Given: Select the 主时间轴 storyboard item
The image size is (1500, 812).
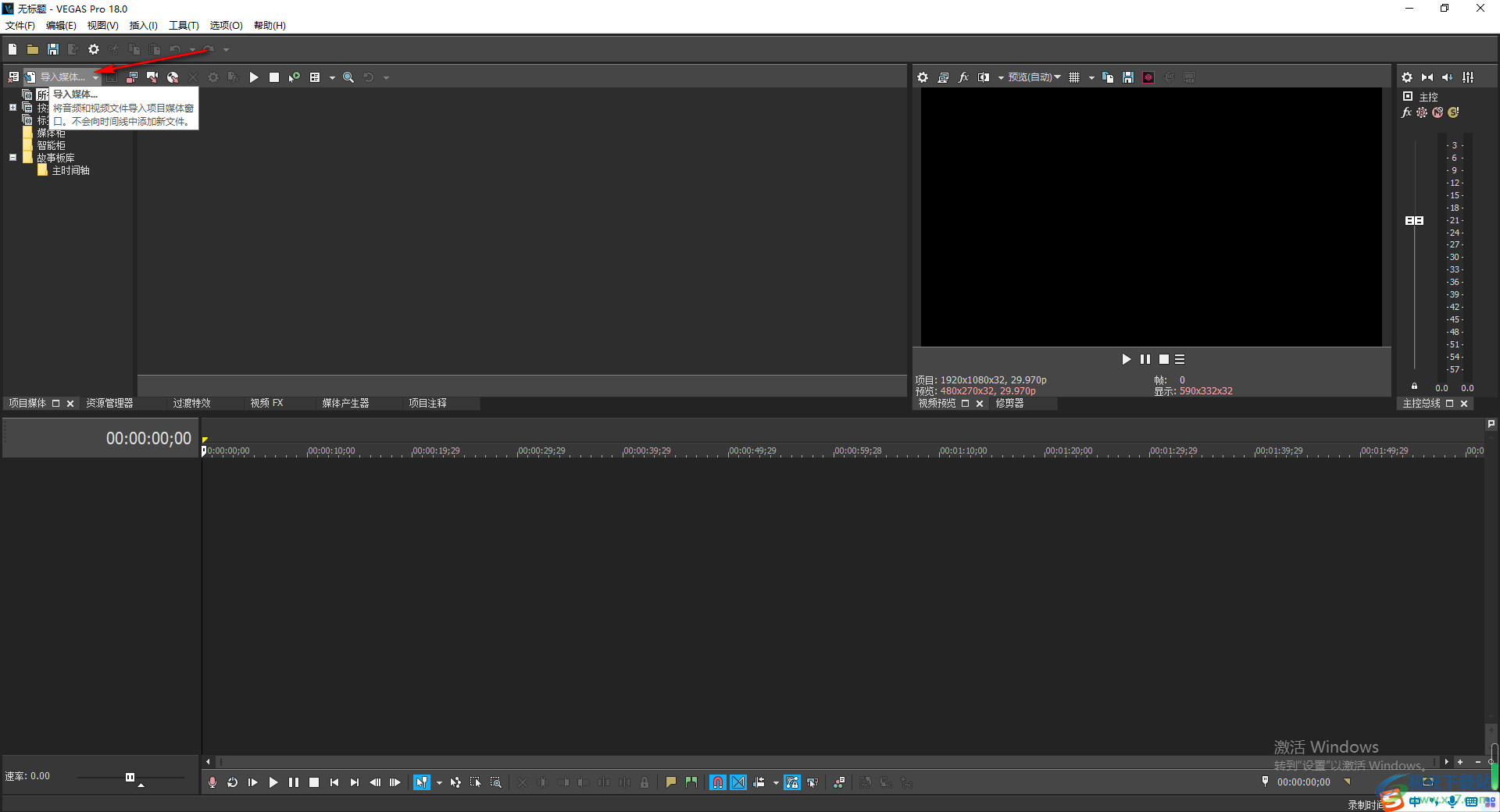Looking at the screenshot, I should coord(70,170).
